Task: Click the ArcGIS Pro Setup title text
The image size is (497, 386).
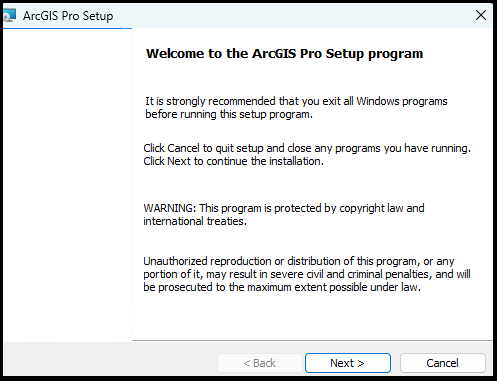Action: point(68,16)
